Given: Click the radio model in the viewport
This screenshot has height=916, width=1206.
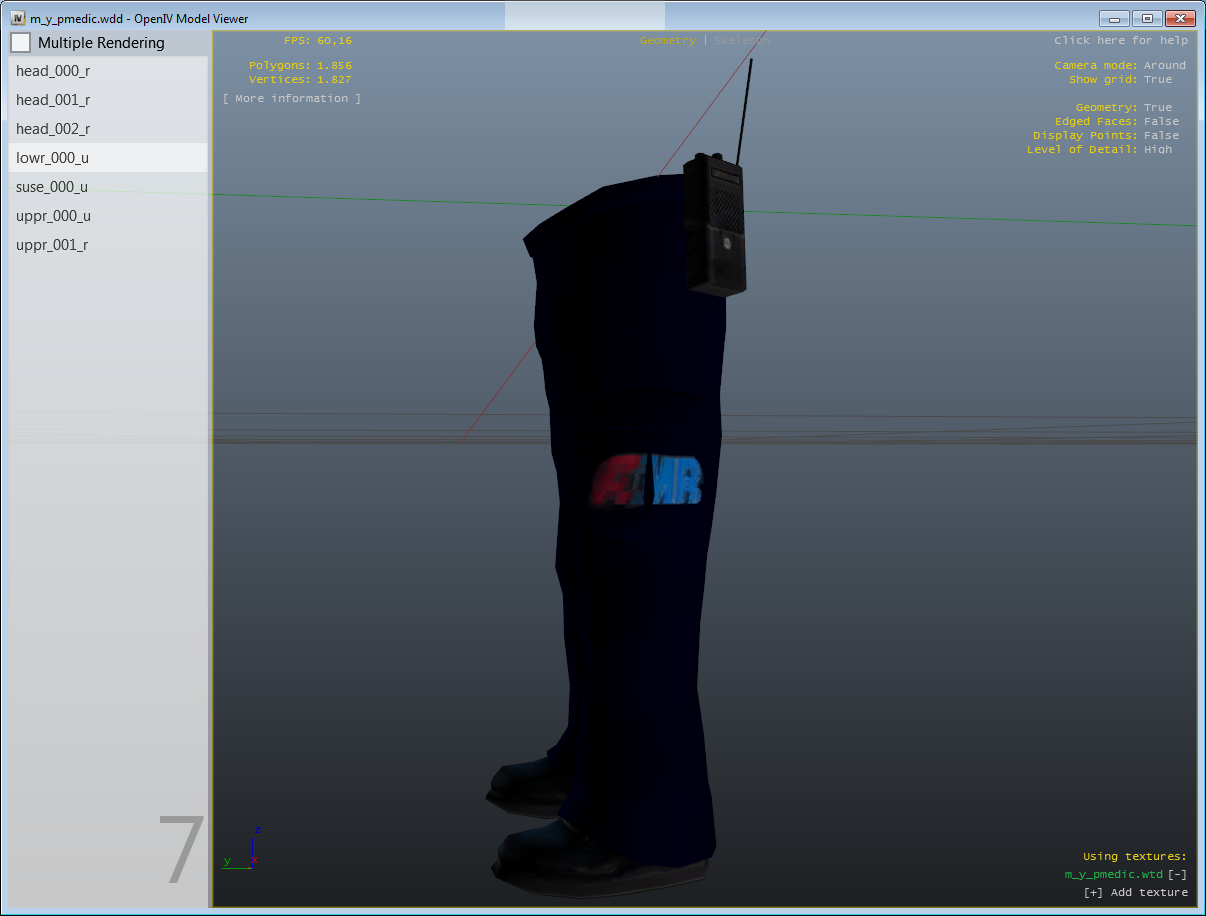Looking at the screenshot, I should pos(715,224).
